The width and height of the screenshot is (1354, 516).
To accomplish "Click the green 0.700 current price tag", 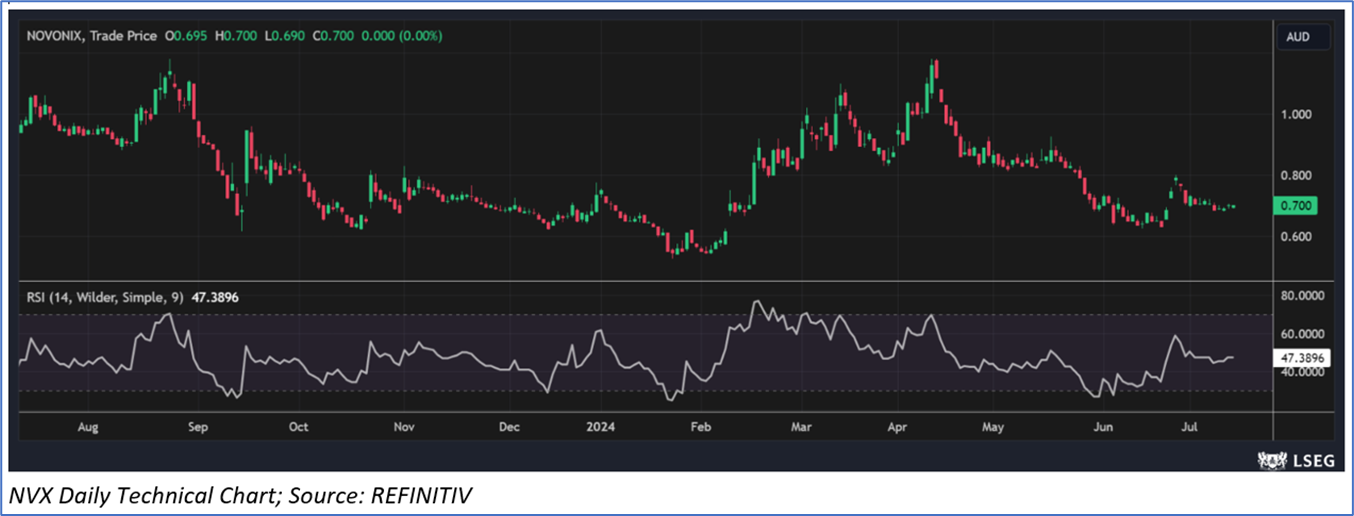I will pyautogui.click(x=1297, y=206).
